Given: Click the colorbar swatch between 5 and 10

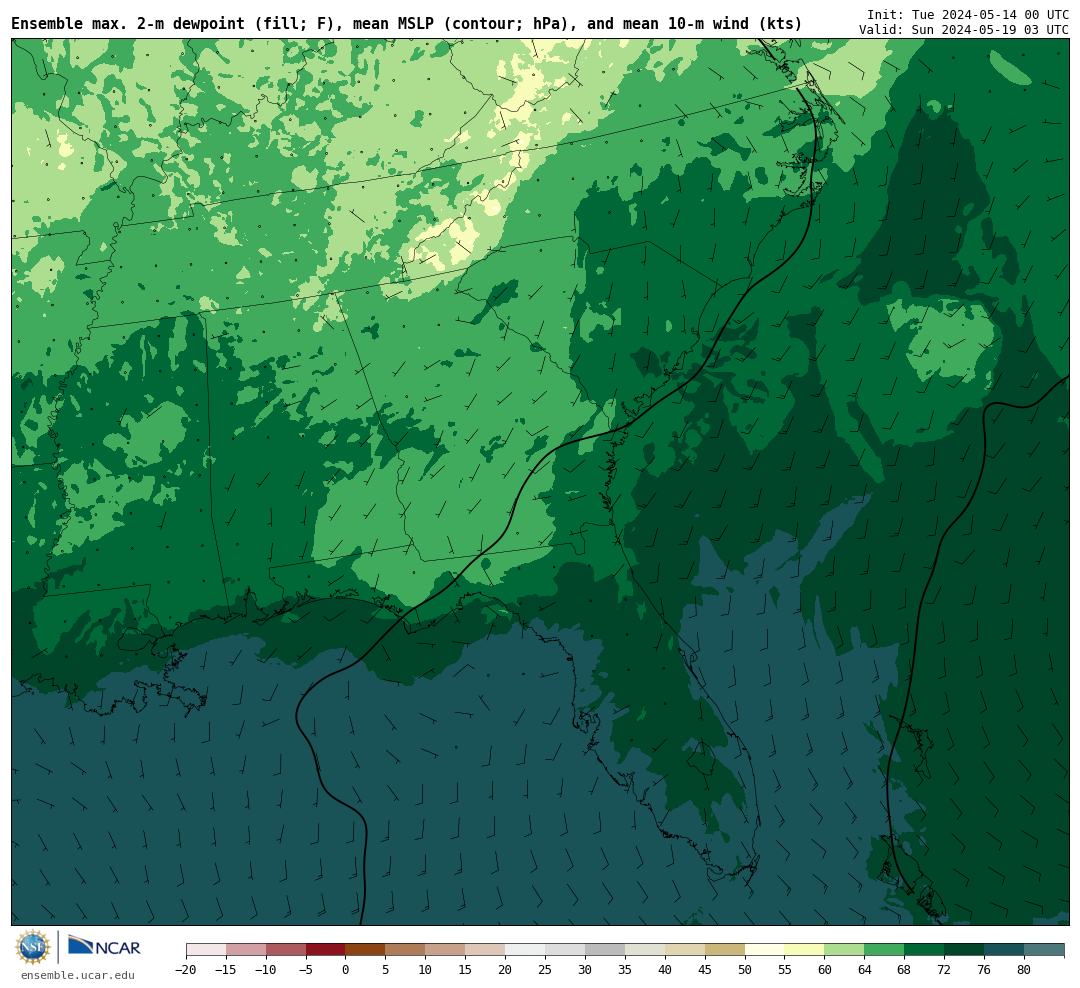Looking at the screenshot, I should point(406,950).
